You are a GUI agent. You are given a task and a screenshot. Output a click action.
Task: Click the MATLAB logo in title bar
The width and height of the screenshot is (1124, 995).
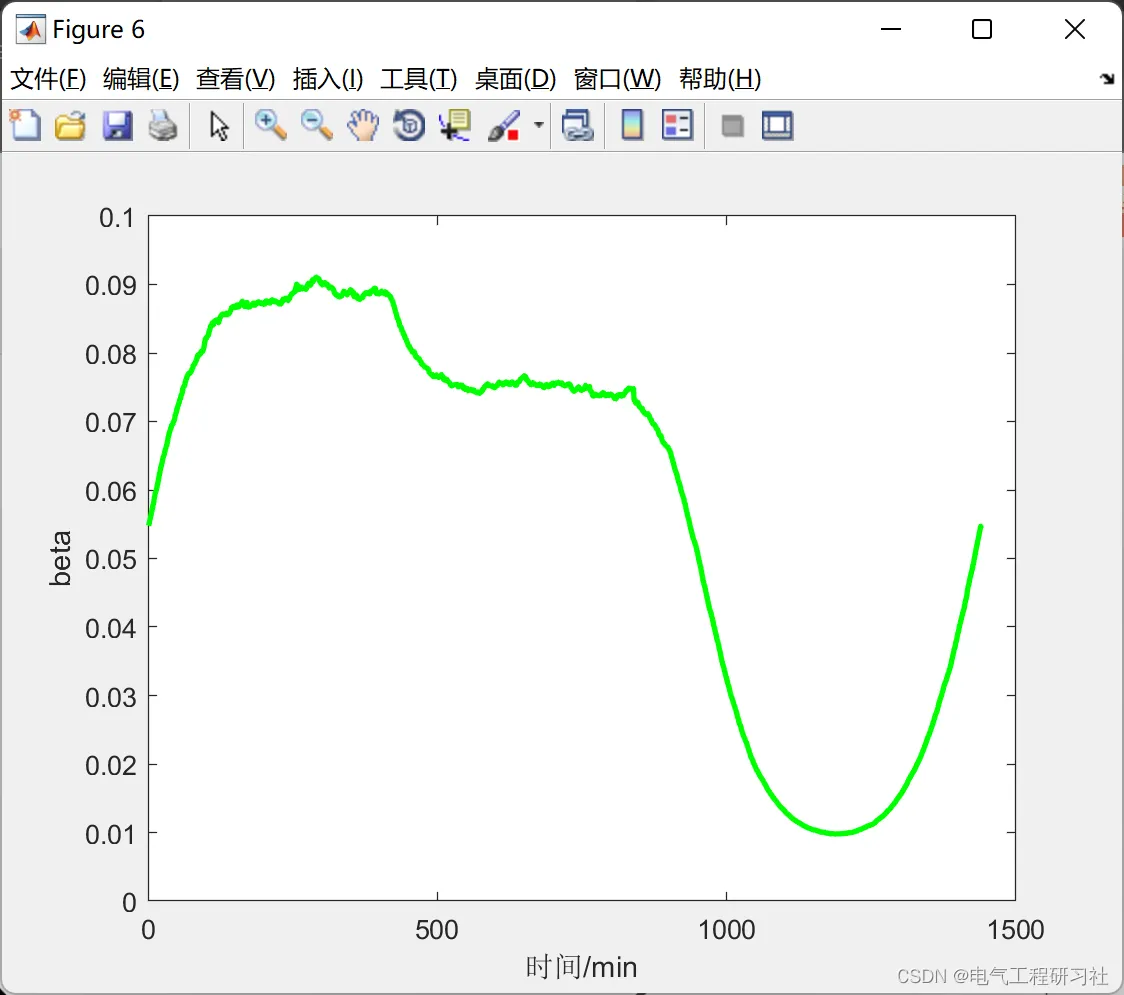tap(31, 29)
